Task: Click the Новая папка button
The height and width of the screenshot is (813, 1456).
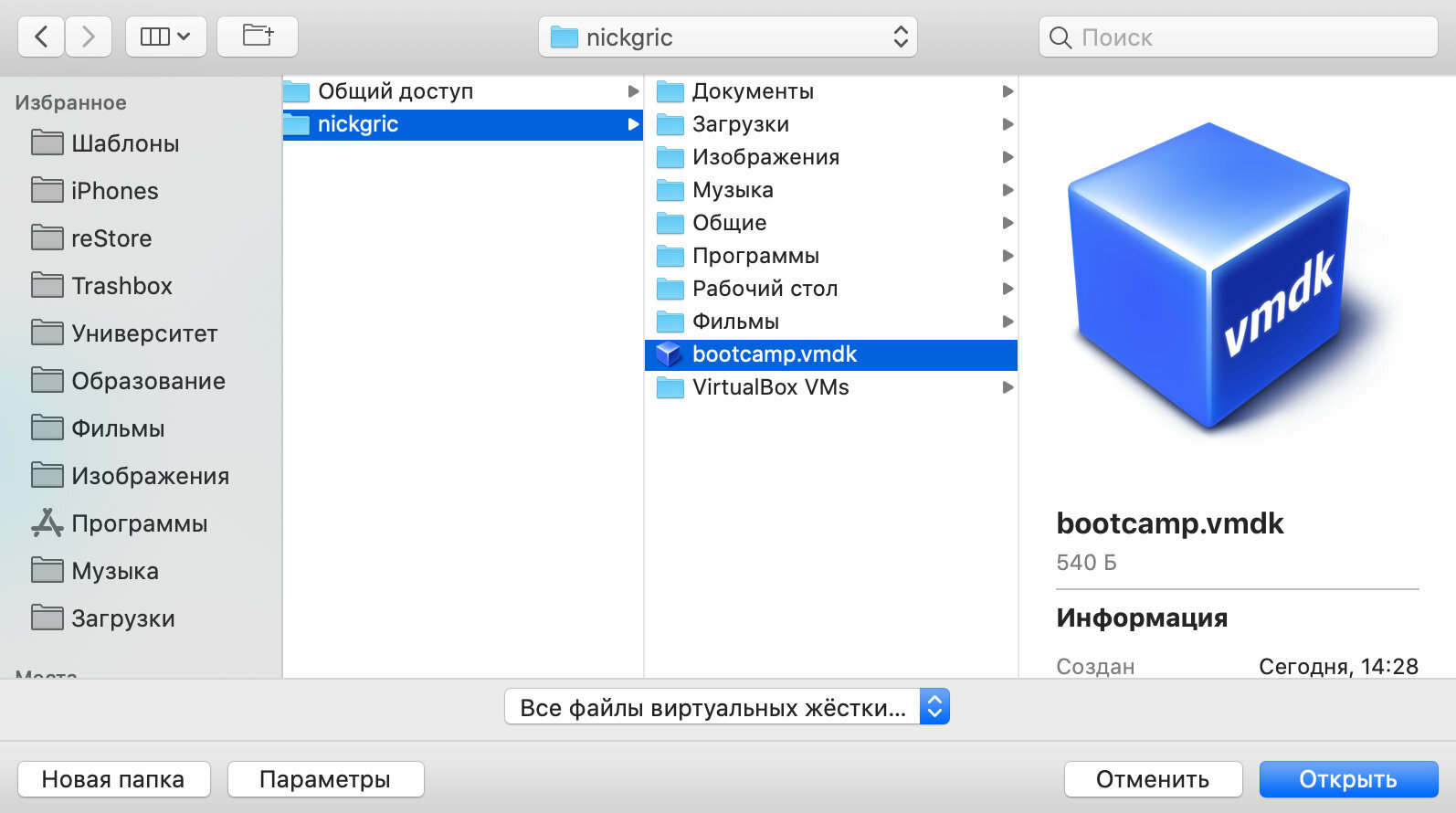Action: (x=114, y=779)
